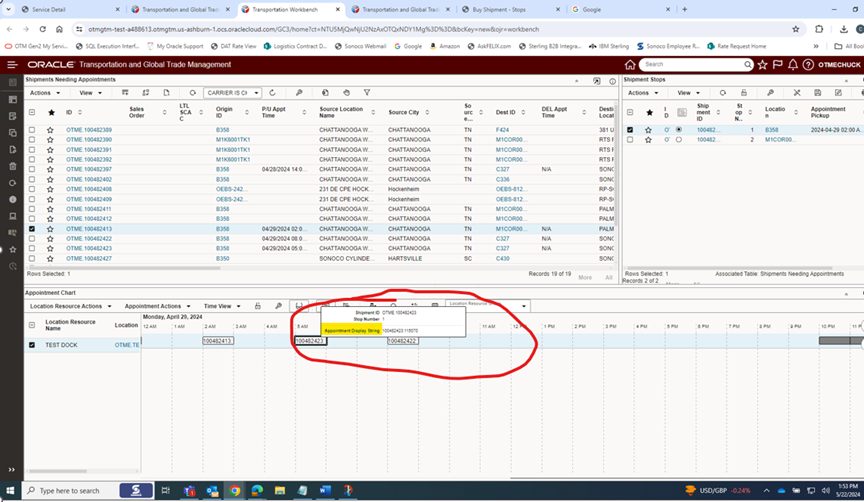The image size is (864, 502).
Task: Open the Time View dropdown
Action: (x=221, y=306)
